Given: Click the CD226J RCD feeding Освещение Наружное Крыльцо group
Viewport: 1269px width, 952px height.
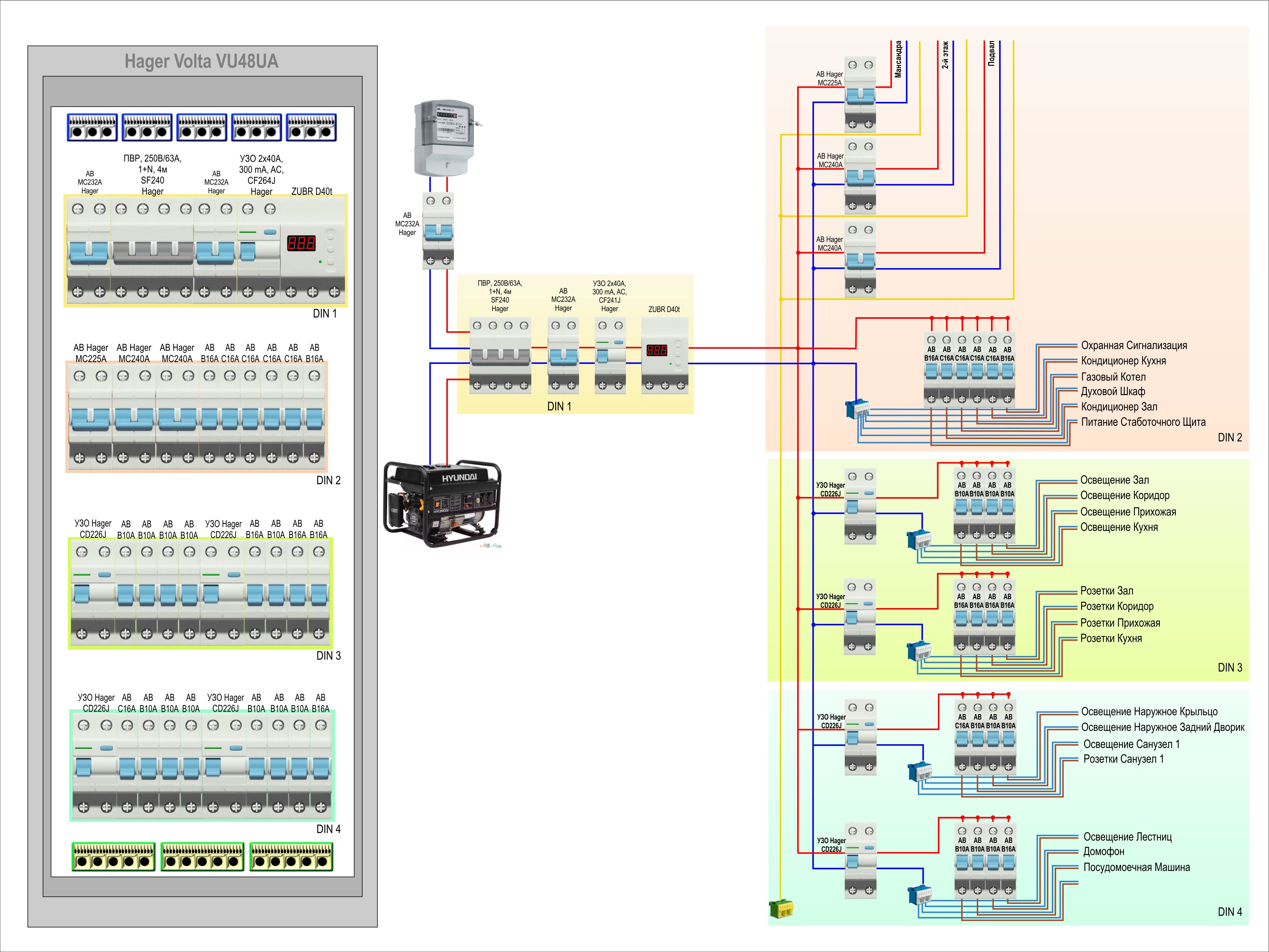Looking at the screenshot, I should [861, 737].
